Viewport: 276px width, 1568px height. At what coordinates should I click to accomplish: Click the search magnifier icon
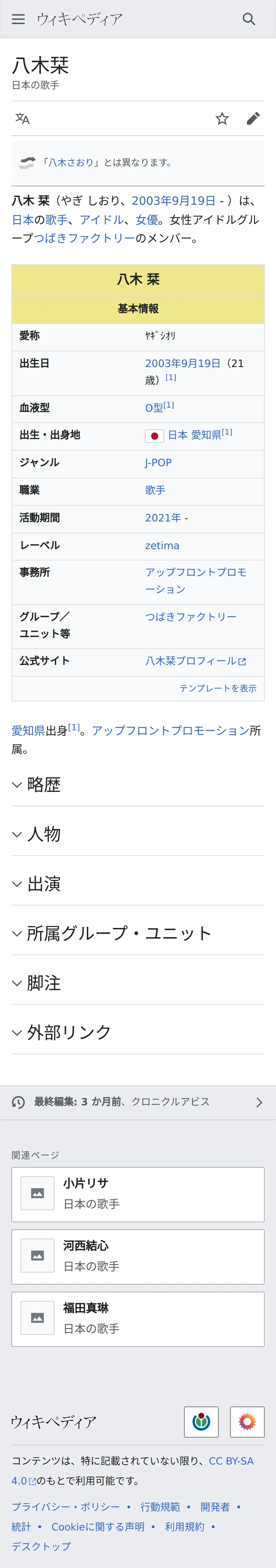(249, 19)
